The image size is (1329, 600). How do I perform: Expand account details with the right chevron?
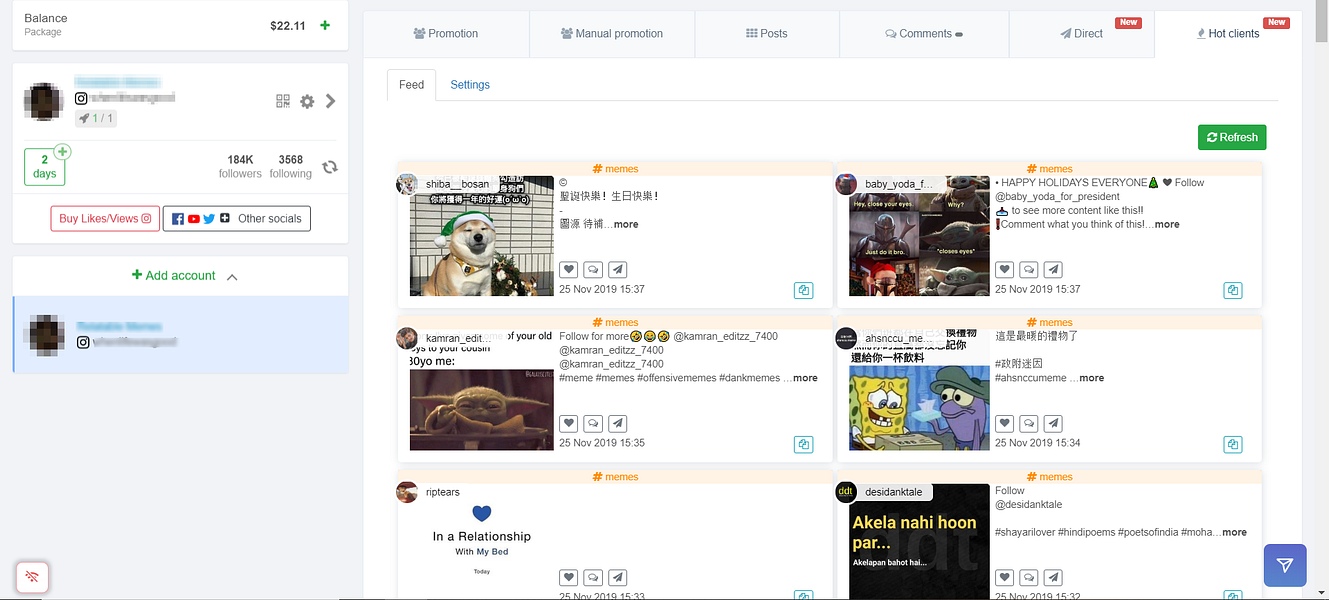330,101
